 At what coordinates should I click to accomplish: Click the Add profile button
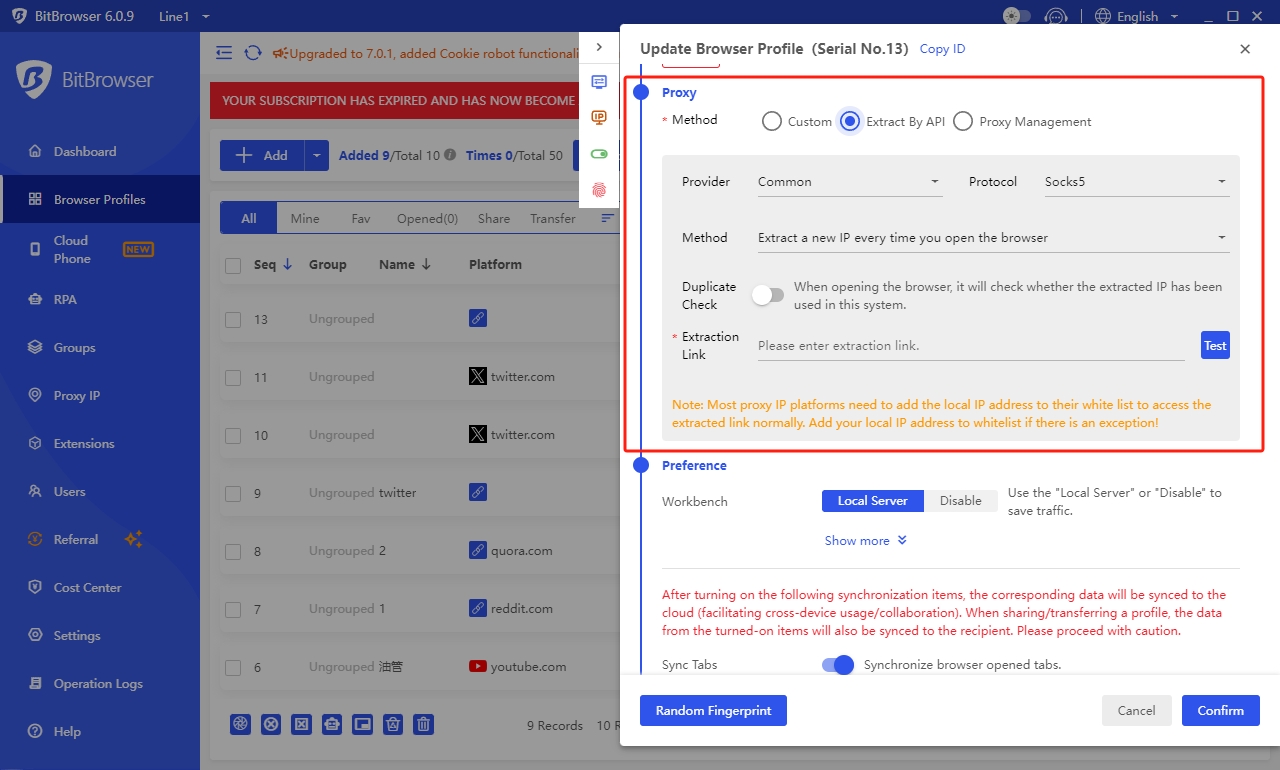coord(262,155)
